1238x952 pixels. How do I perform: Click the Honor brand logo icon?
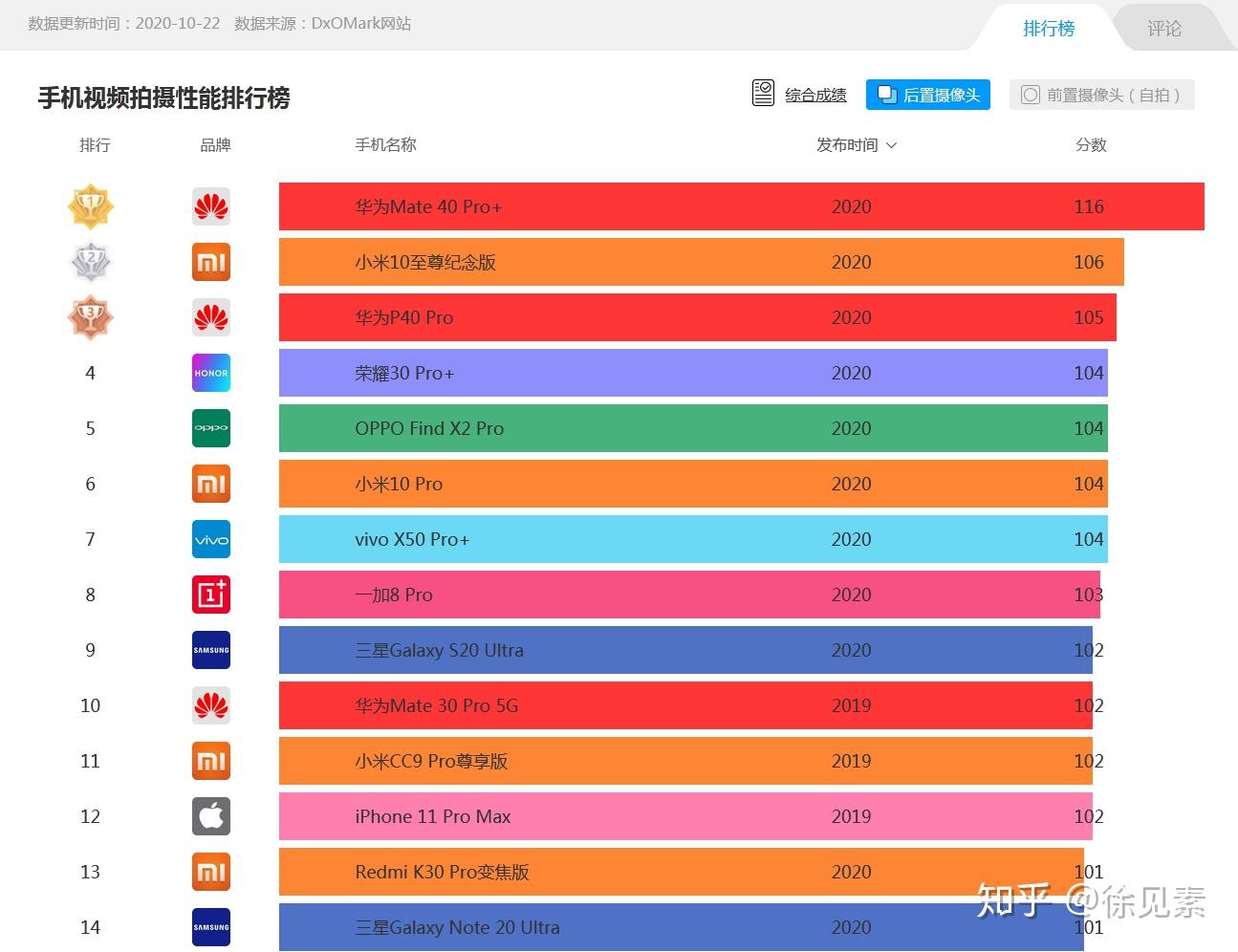pyautogui.click(x=210, y=373)
